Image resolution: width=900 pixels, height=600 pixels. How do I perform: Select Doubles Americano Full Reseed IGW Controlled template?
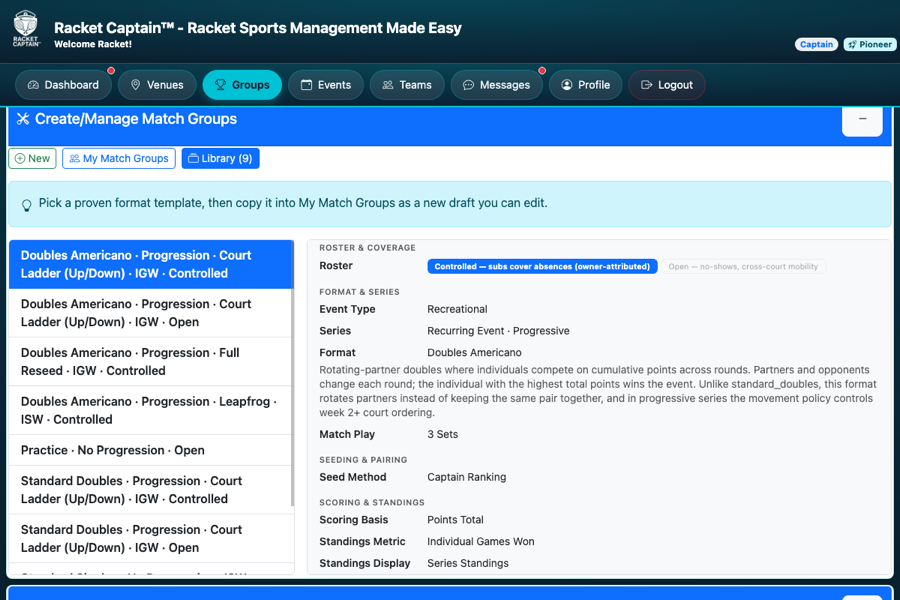[x=151, y=362]
